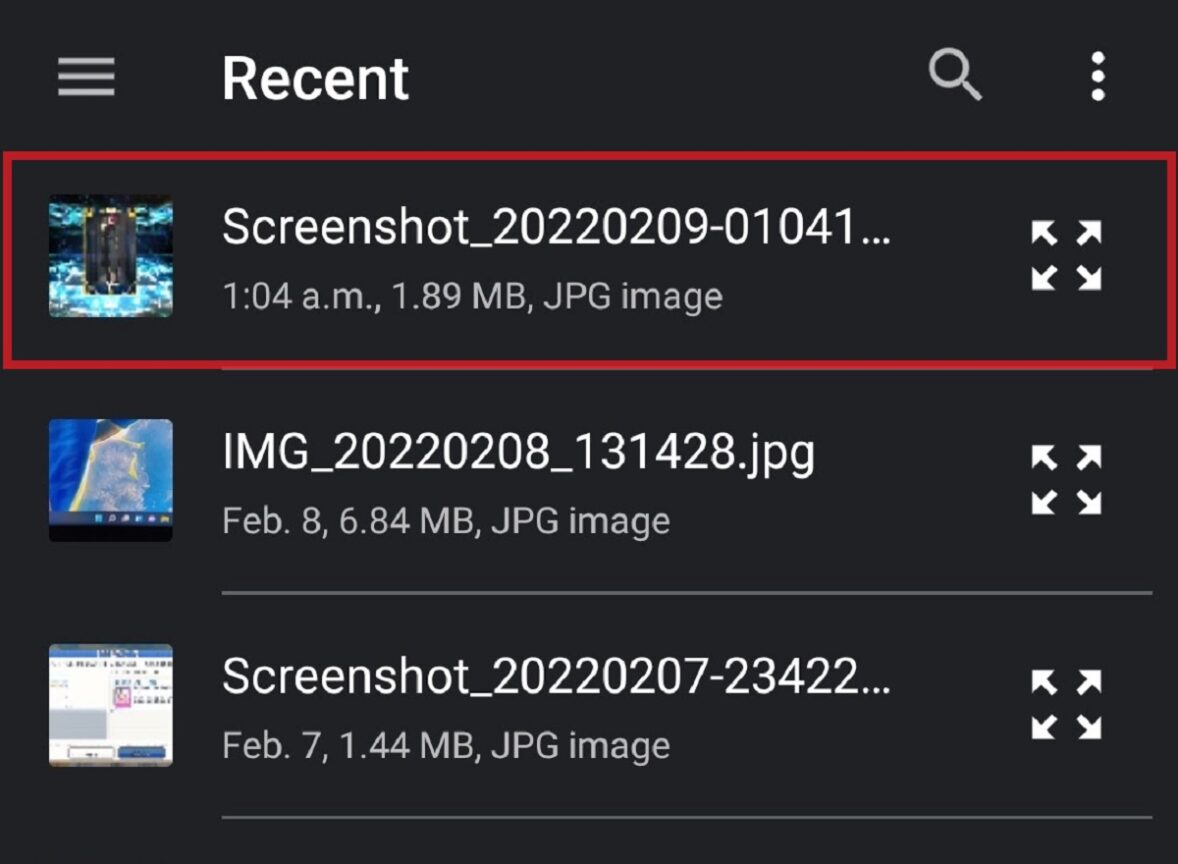1178x864 pixels.
Task: Expand preview of Screenshot_20220209 file
Action: click(1066, 256)
